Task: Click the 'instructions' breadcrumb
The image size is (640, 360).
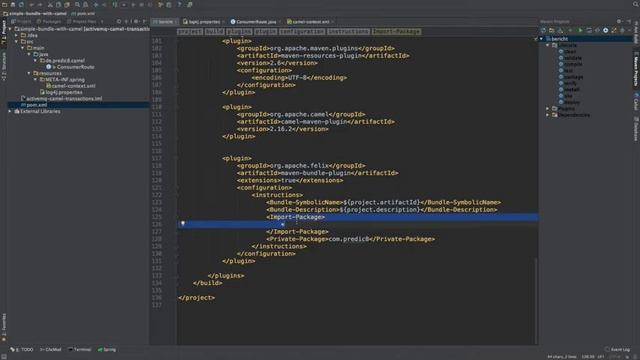Action: (x=348, y=31)
